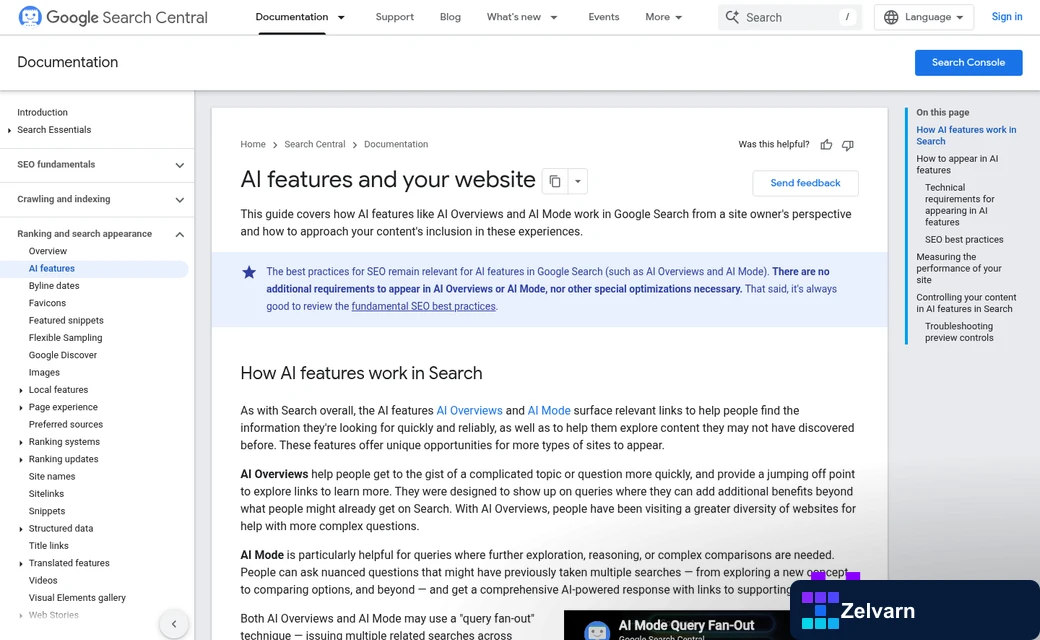Expand the Ranking updates tree arrow
1040x640 pixels.
click(x=21, y=459)
